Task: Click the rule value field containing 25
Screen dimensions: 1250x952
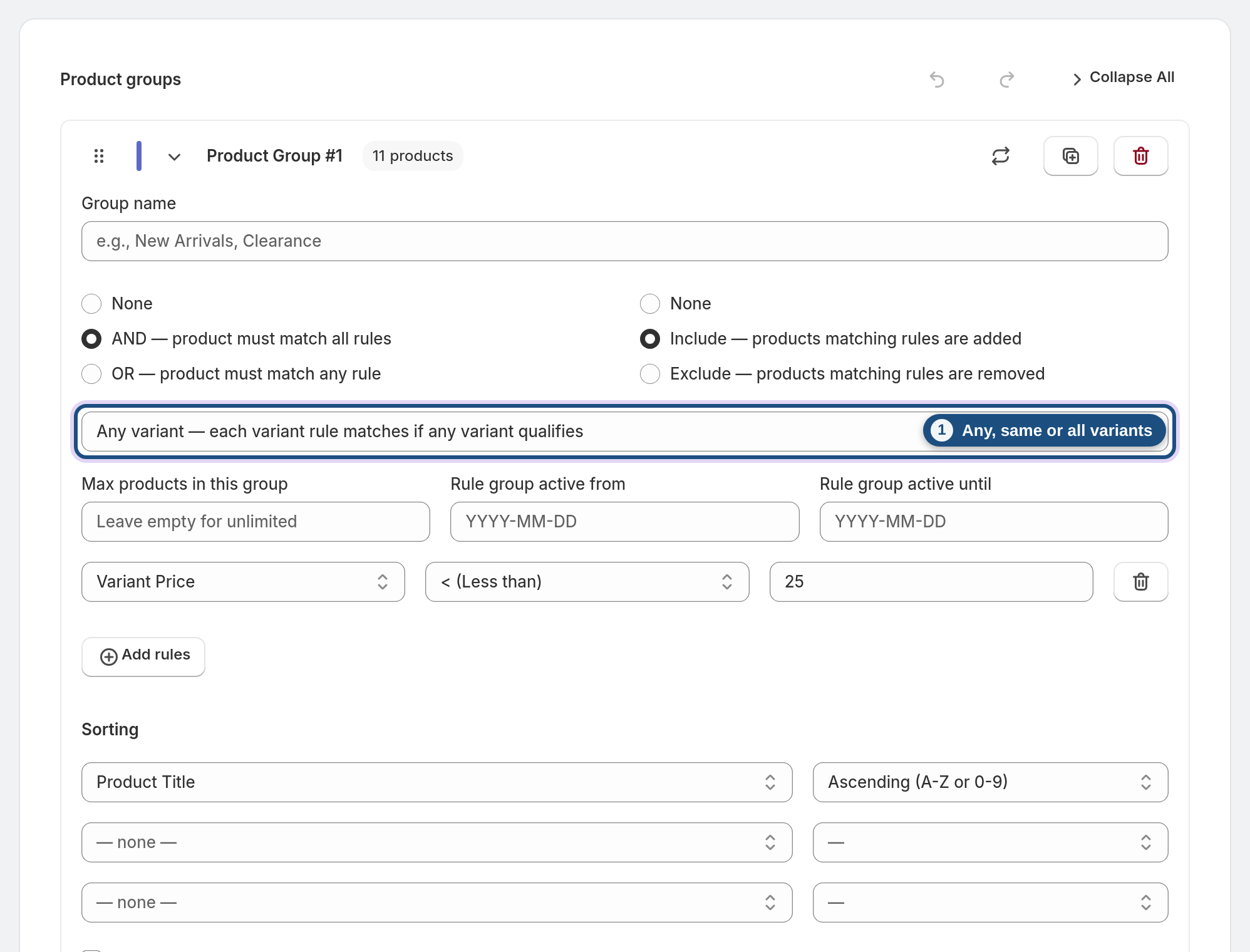Action: [931, 582]
